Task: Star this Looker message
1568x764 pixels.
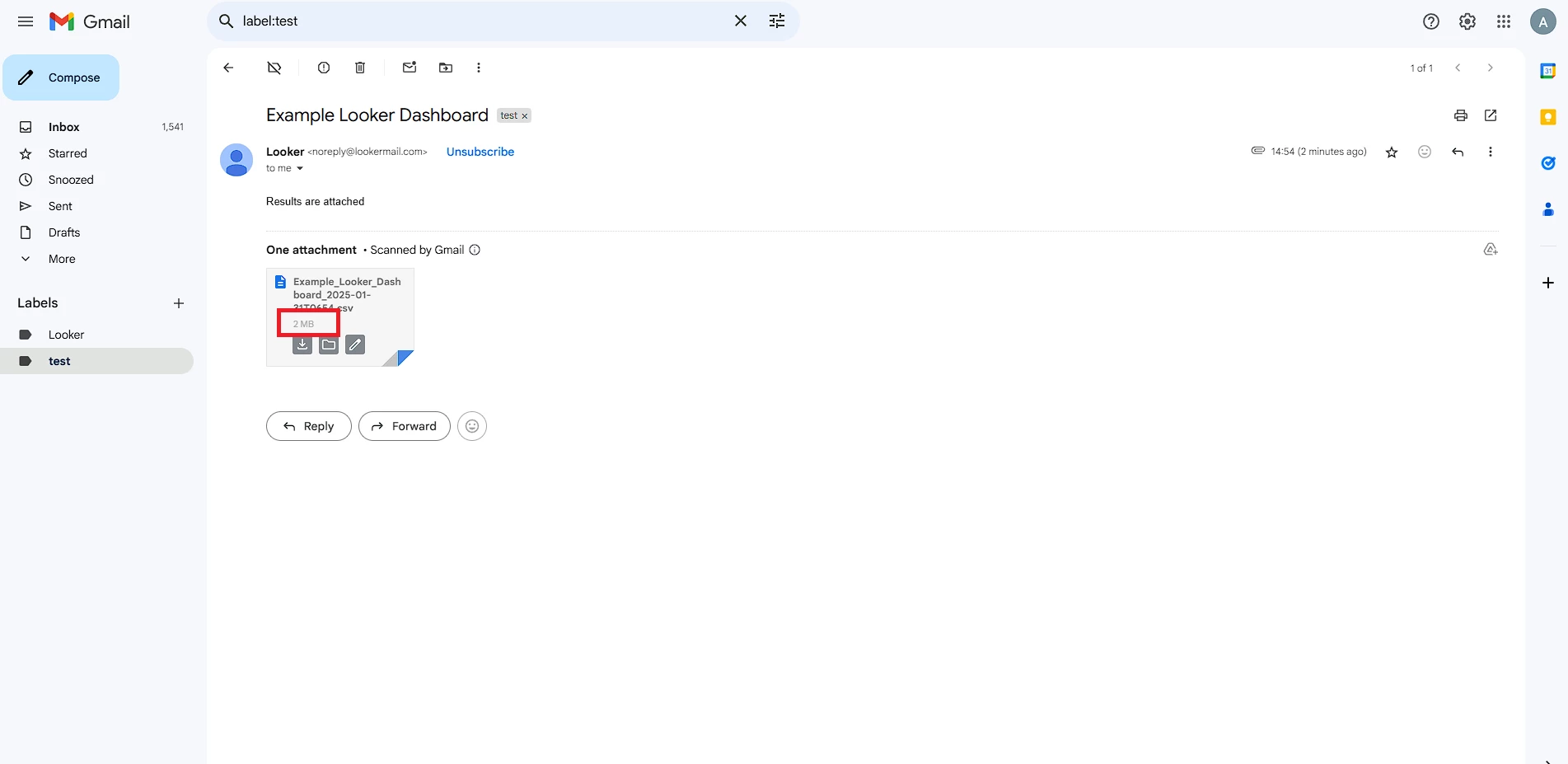Action: (1392, 152)
